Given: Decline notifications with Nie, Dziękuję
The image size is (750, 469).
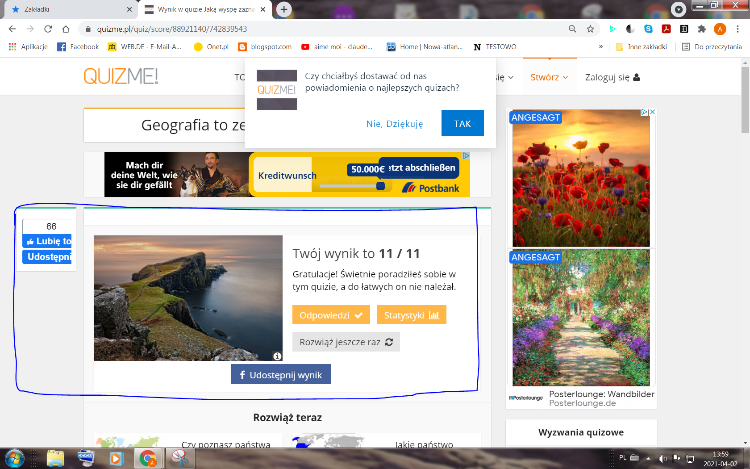Looking at the screenshot, I should pyautogui.click(x=394, y=124).
